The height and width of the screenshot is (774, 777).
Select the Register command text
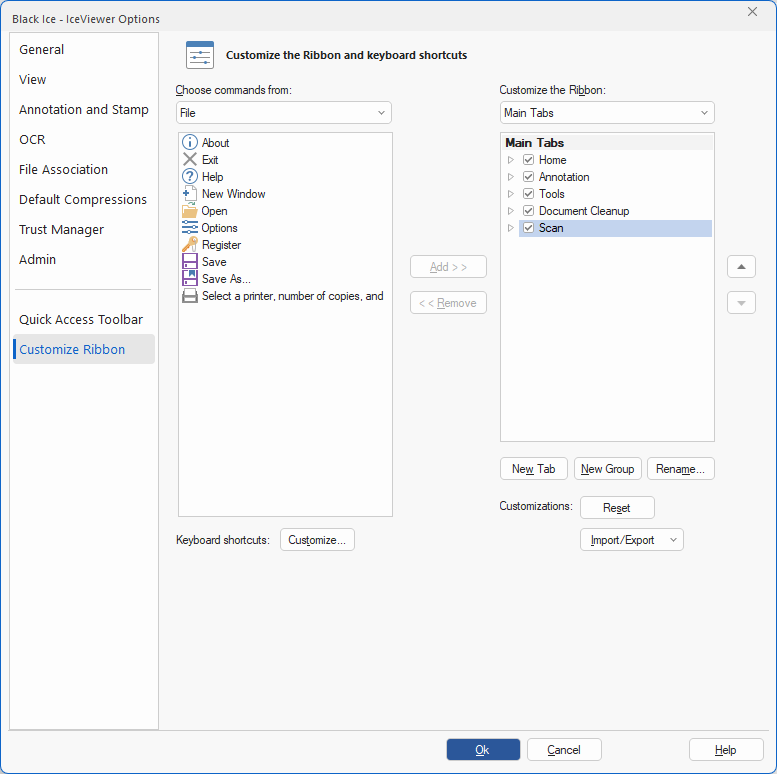click(x=222, y=244)
